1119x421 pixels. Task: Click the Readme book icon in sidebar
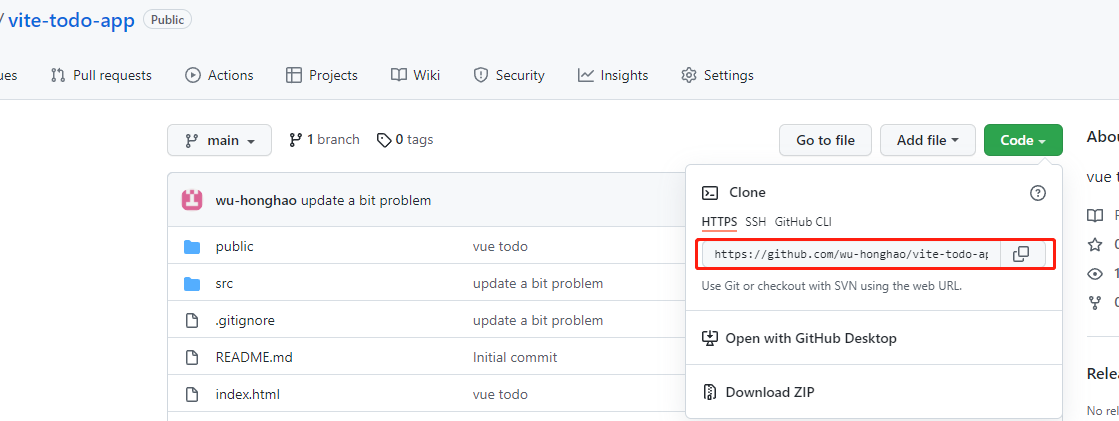click(x=1095, y=215)
